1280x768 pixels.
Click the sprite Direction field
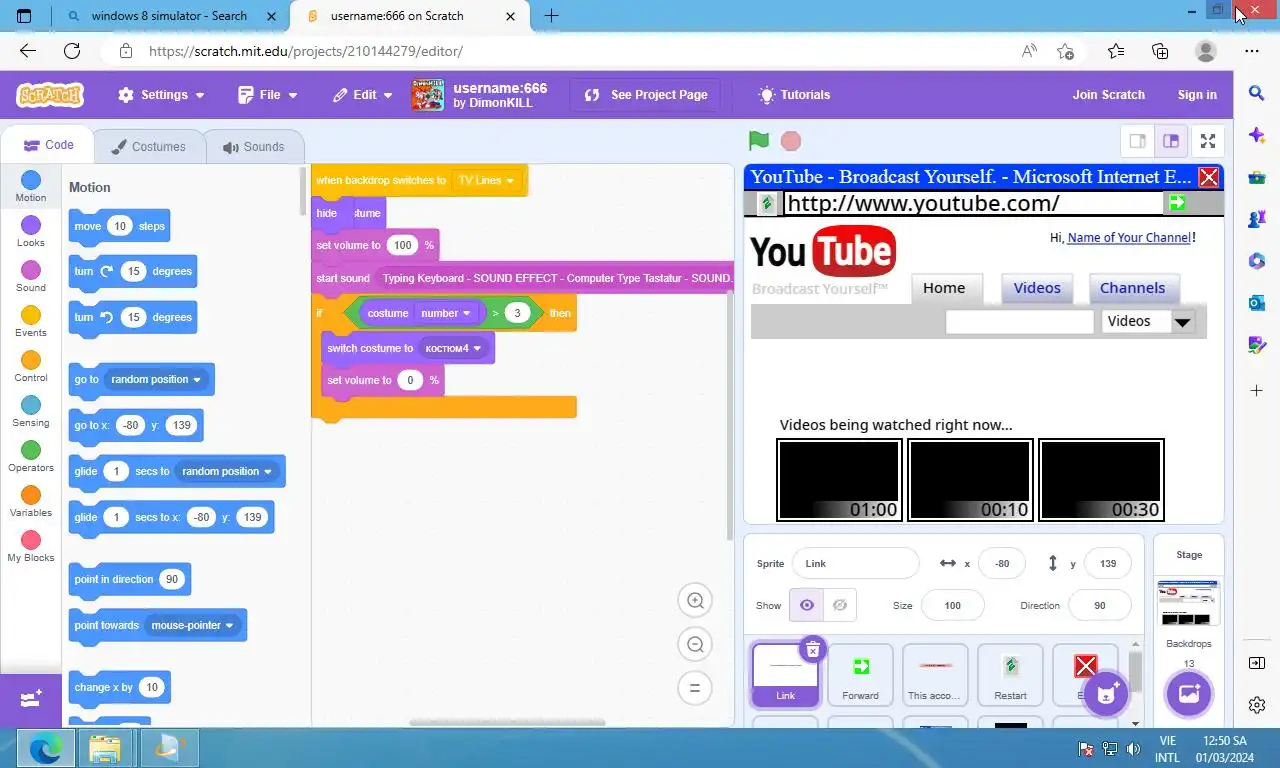tap(1099, 605)
